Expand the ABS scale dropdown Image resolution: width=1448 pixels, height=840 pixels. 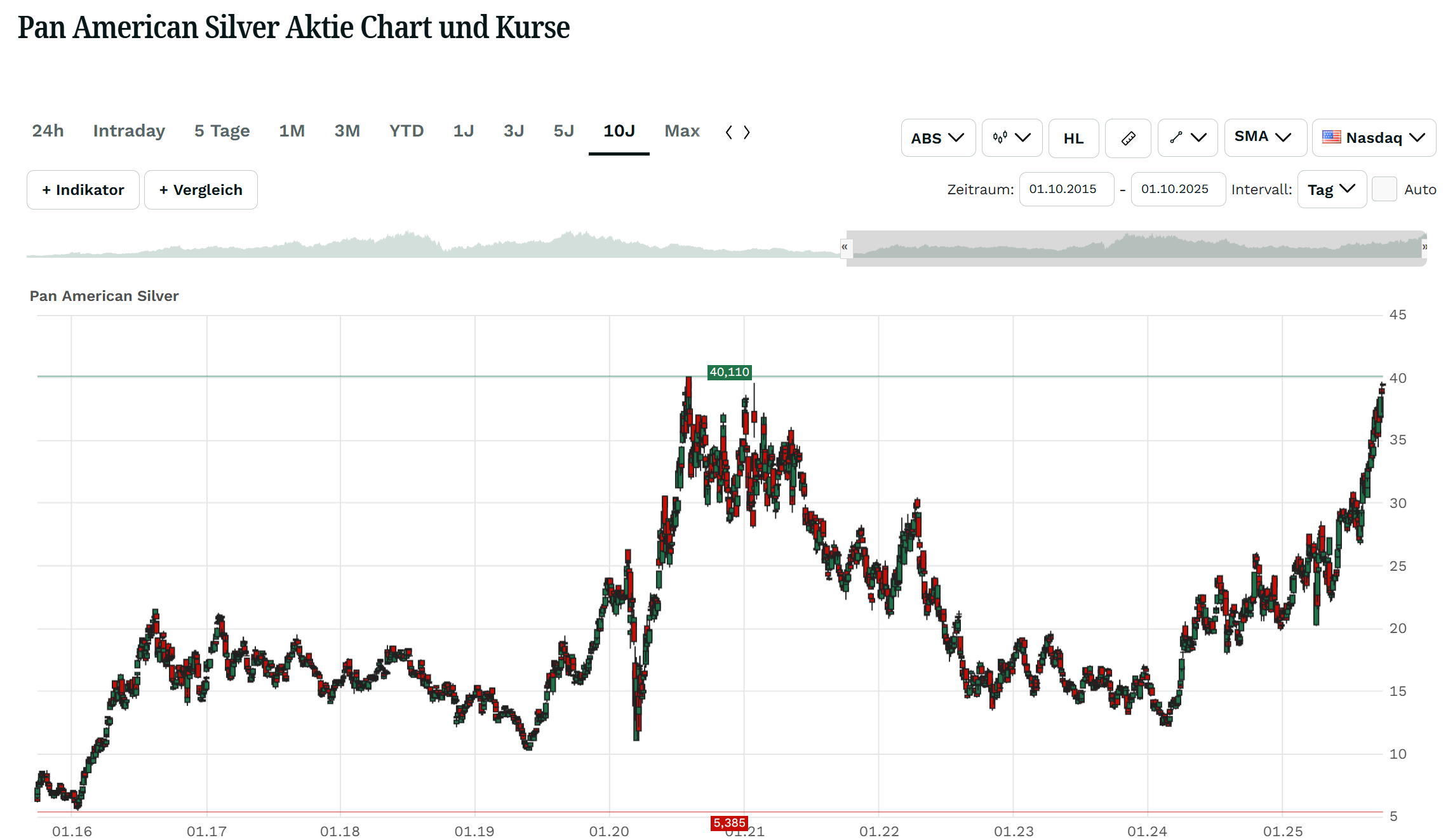point(937,138)
